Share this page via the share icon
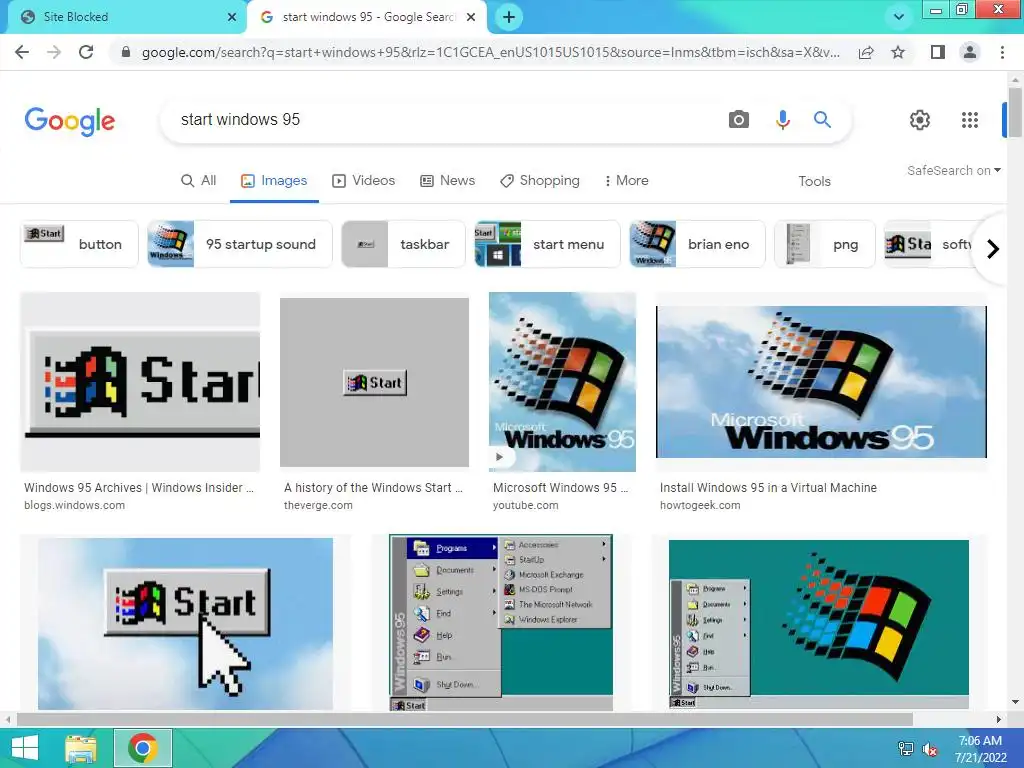Viewport: 1024px width, 768px height. click(x=866, y=52)
